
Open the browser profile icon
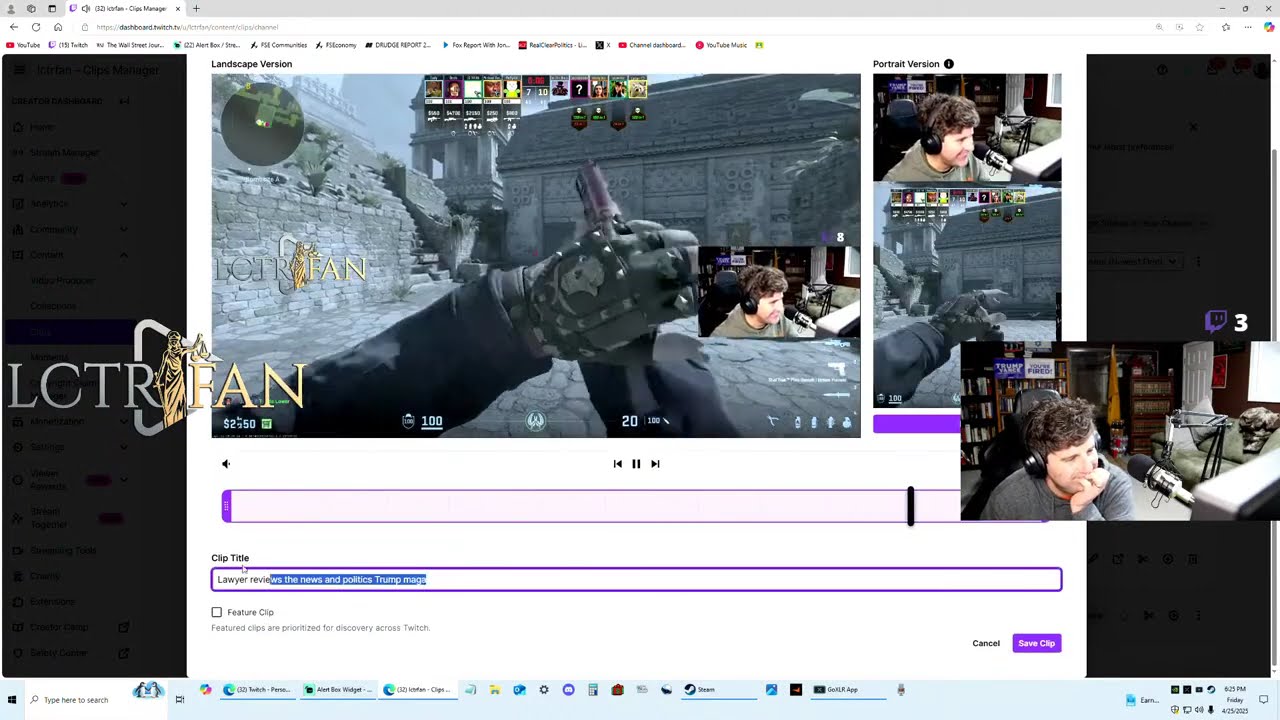tap(12, 8)
